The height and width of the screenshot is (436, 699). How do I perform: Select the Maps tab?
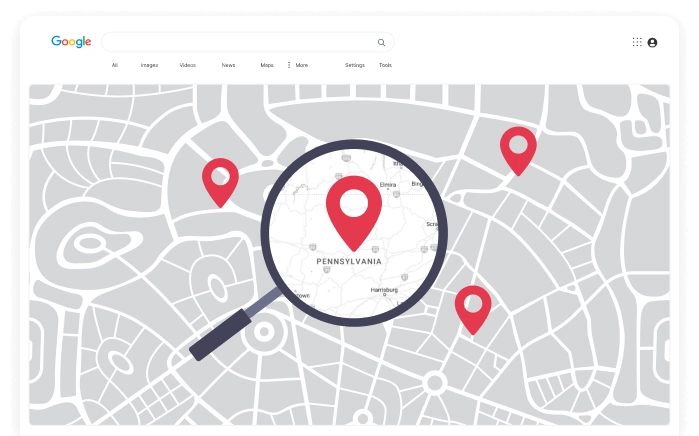267,65
